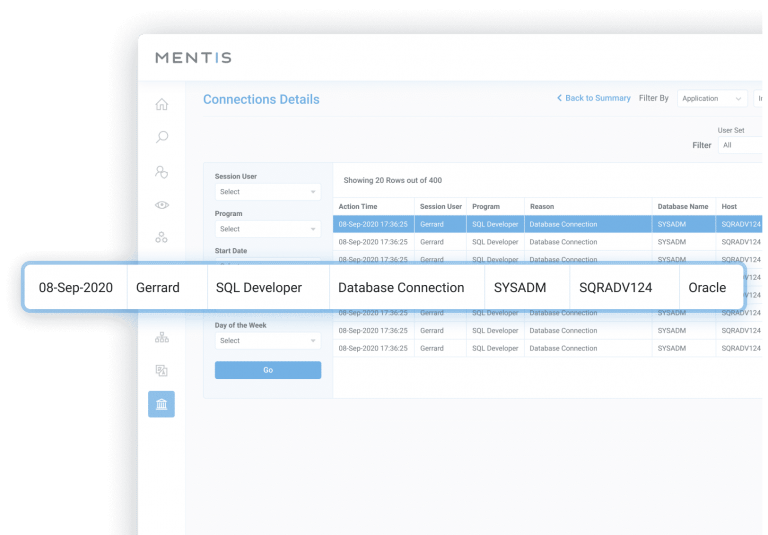This screenshot has height=535, width=768.
Task: Select the Users icon in sidebar
Action: click(x=161, y=172)
